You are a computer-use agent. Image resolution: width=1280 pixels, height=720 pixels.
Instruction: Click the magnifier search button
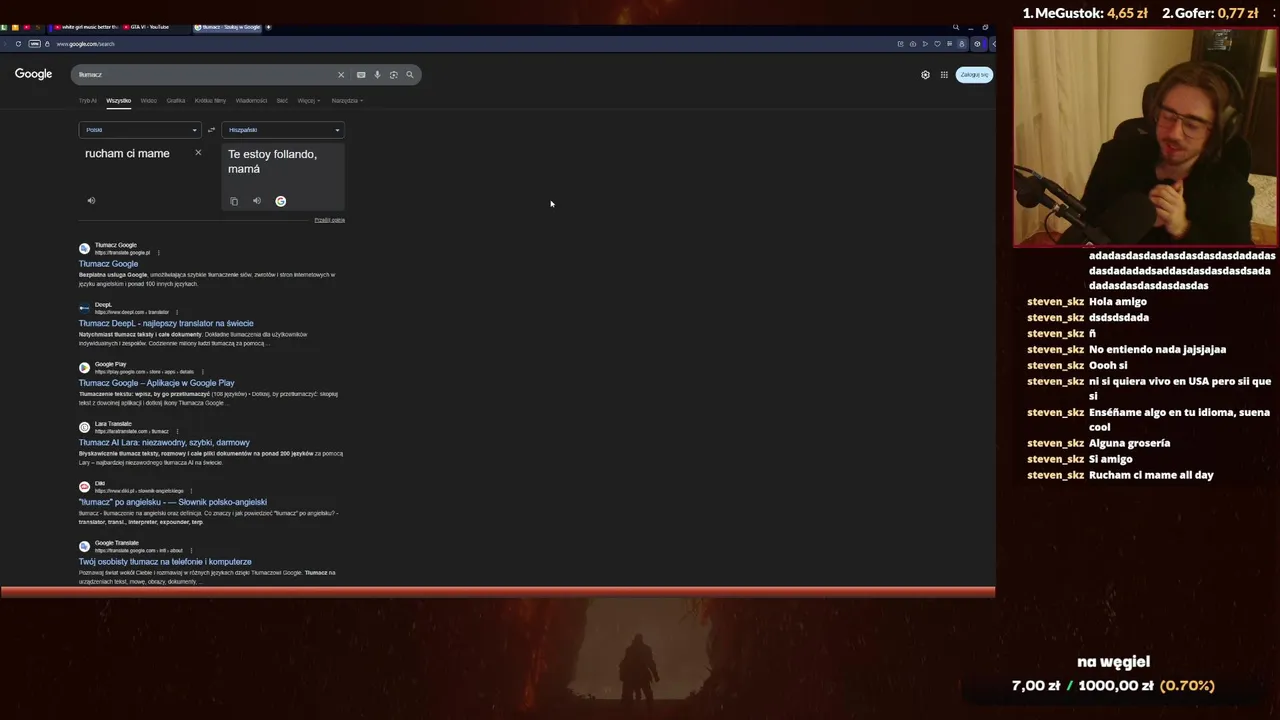(409, 75)
